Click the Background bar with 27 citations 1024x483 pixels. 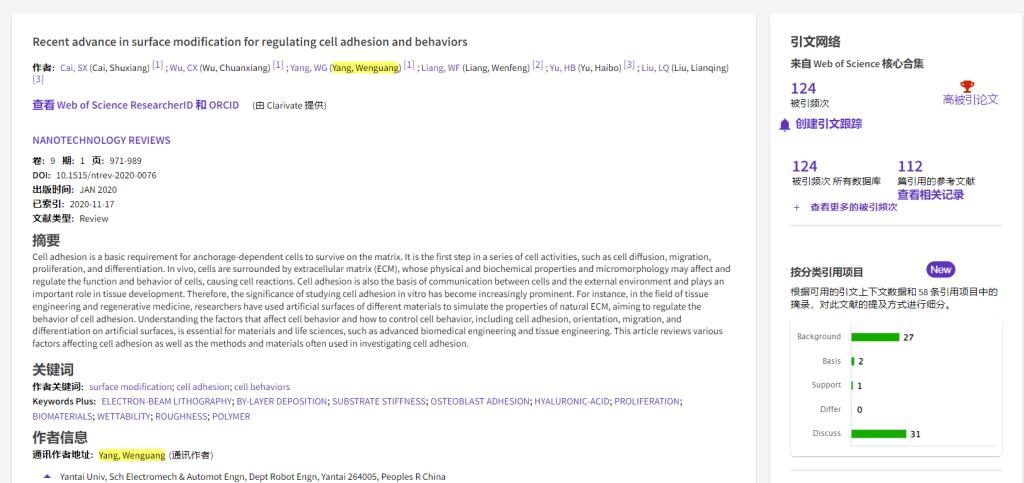pyautogui.click(x=875, y=337)
